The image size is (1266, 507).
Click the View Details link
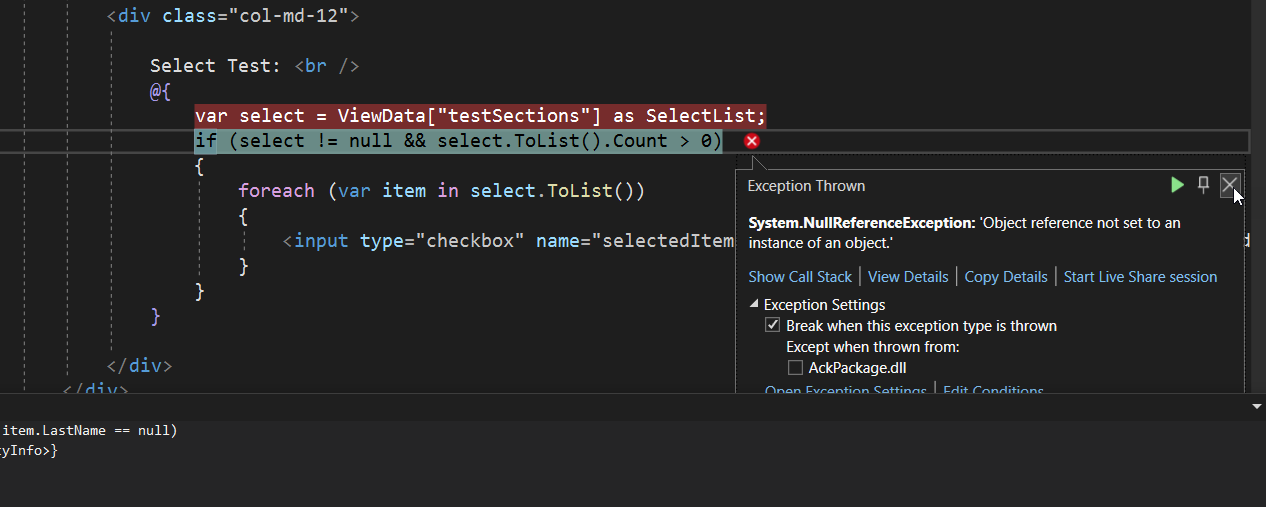click(908, 277)
